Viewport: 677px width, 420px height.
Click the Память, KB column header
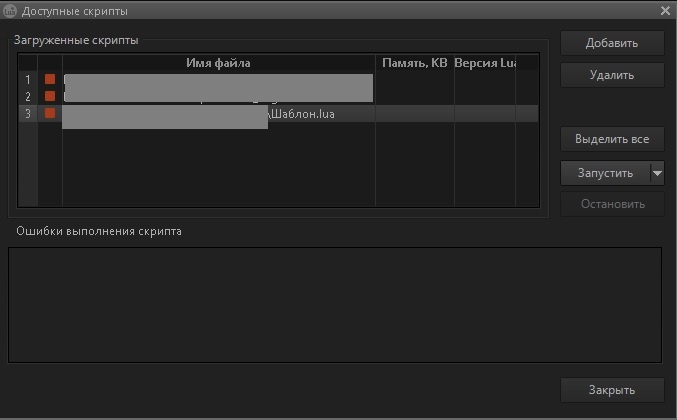click(414, 63)
